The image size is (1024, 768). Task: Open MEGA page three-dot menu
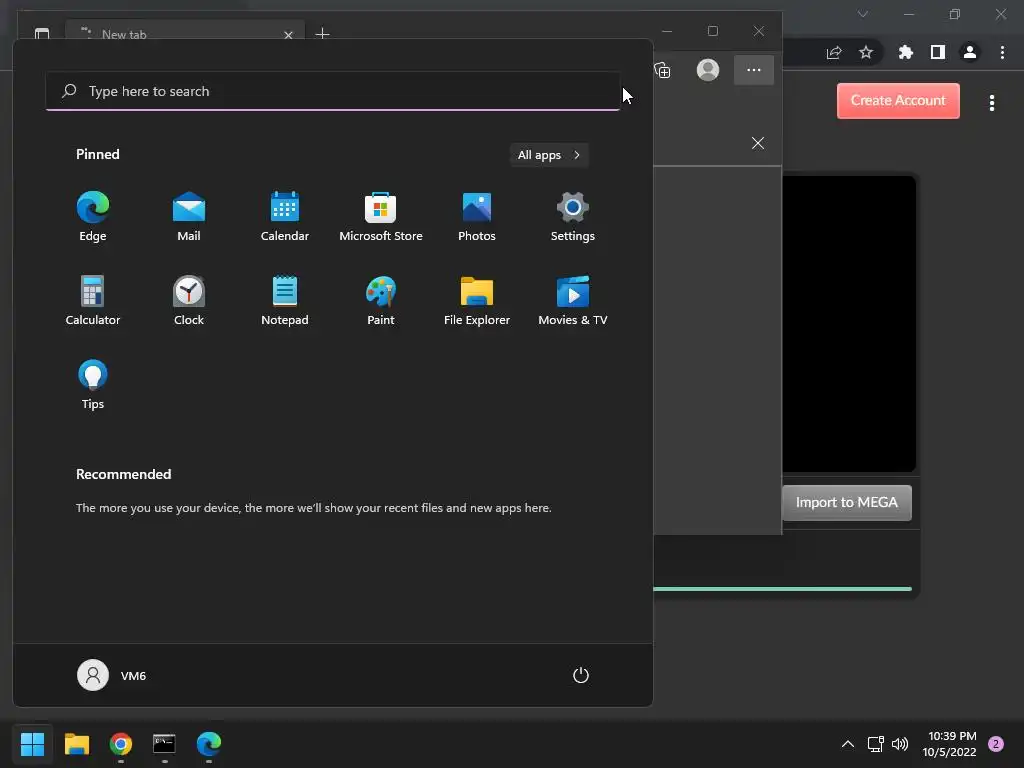coord(992,103)
